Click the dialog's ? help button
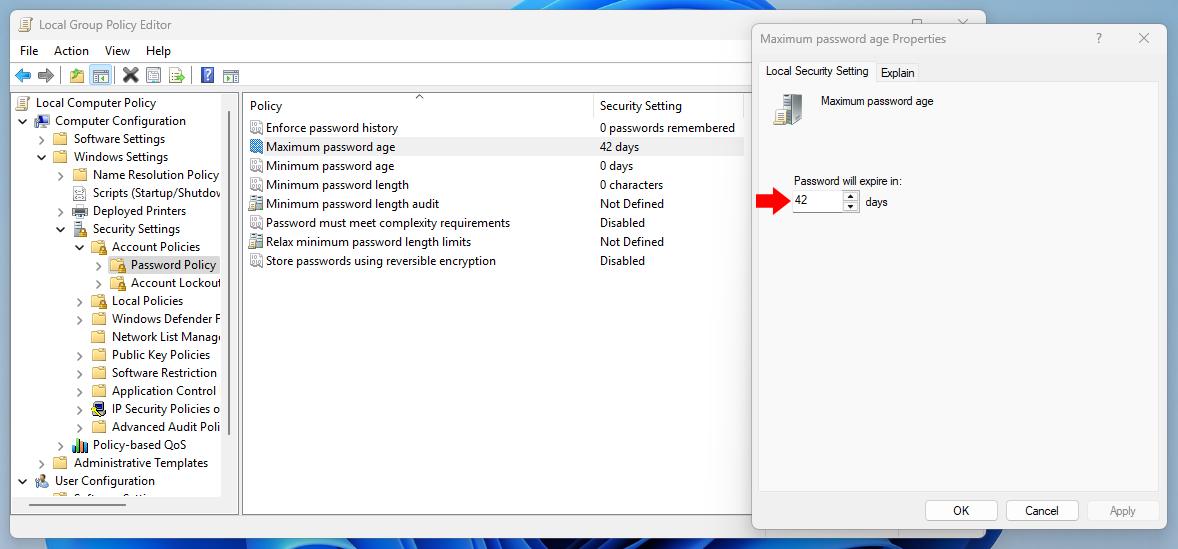 1099,38
